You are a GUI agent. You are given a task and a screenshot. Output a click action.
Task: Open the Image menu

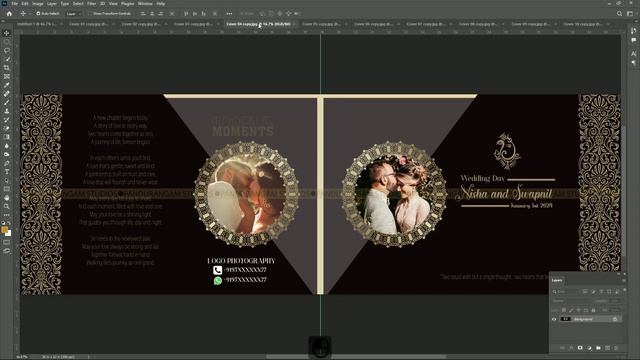(x=38, y=4)
